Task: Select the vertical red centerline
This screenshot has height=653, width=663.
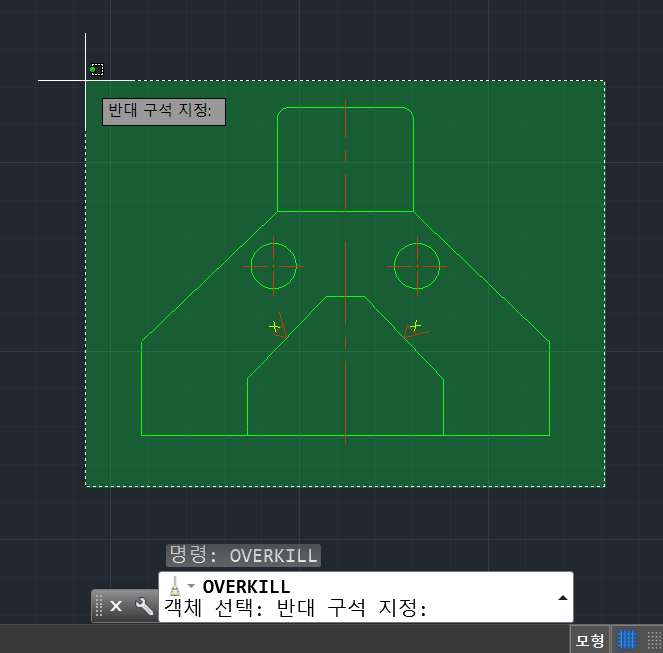Action: click(x=345, y=272)
